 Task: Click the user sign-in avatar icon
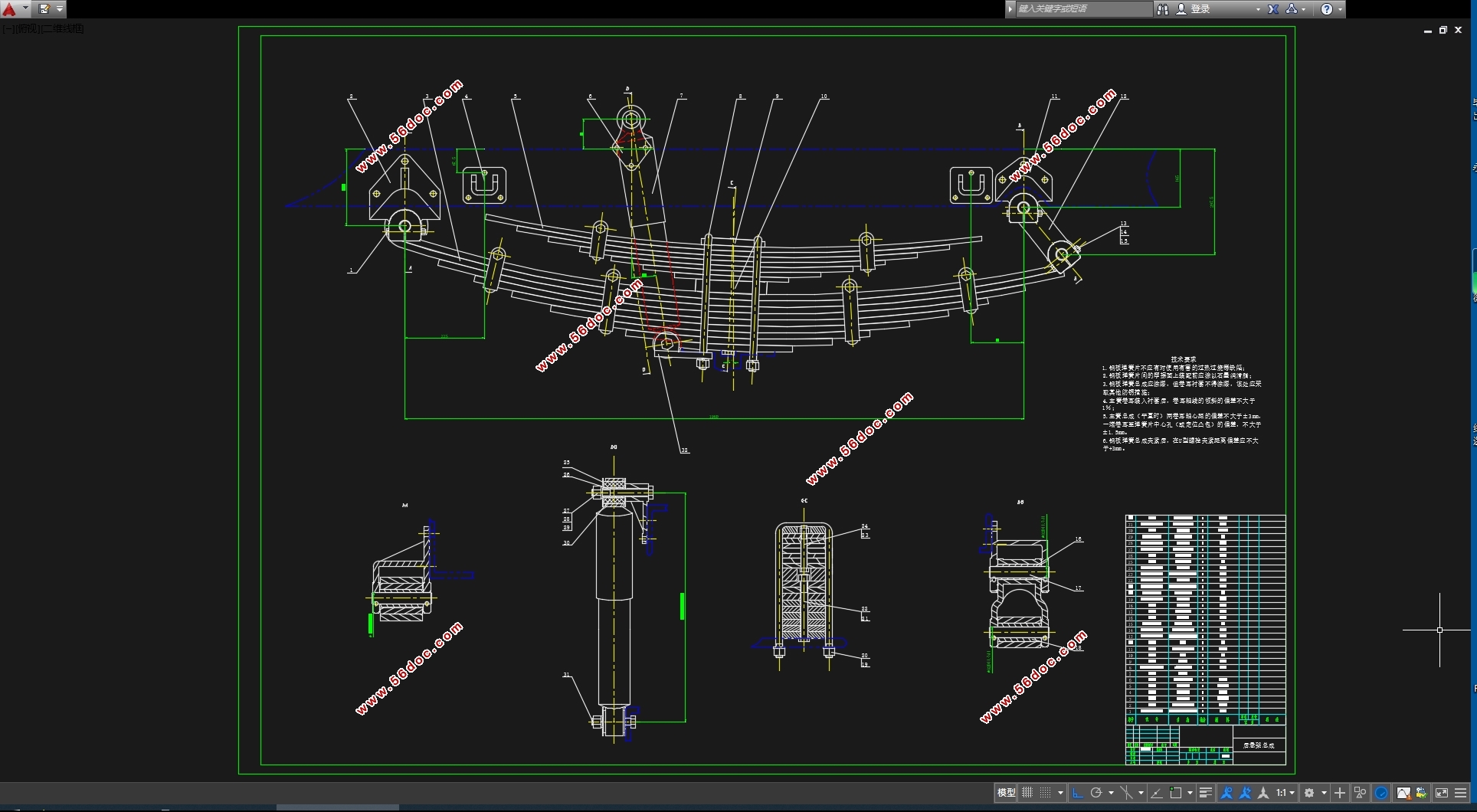coord(1181,9)
